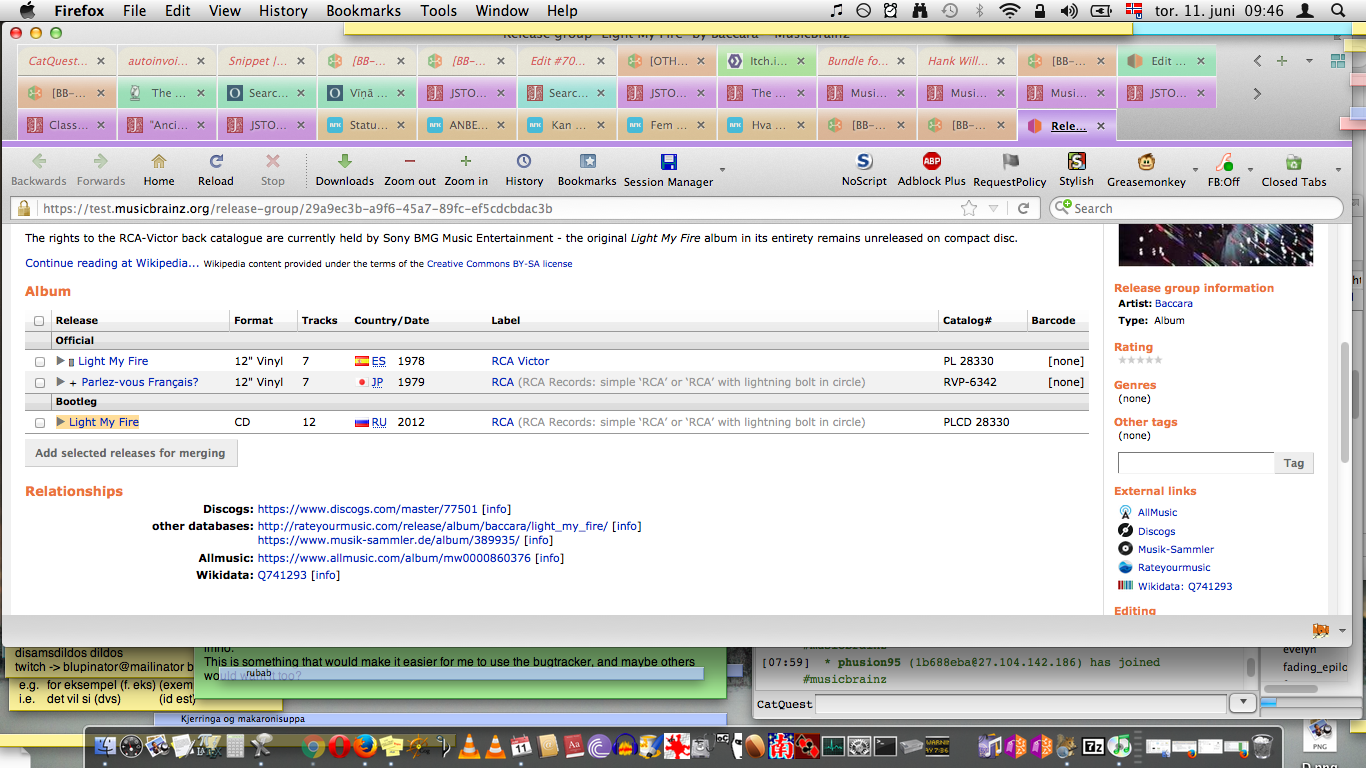Check the bootleg Light My Fire CD checkbox

click(x=40, y=423)
